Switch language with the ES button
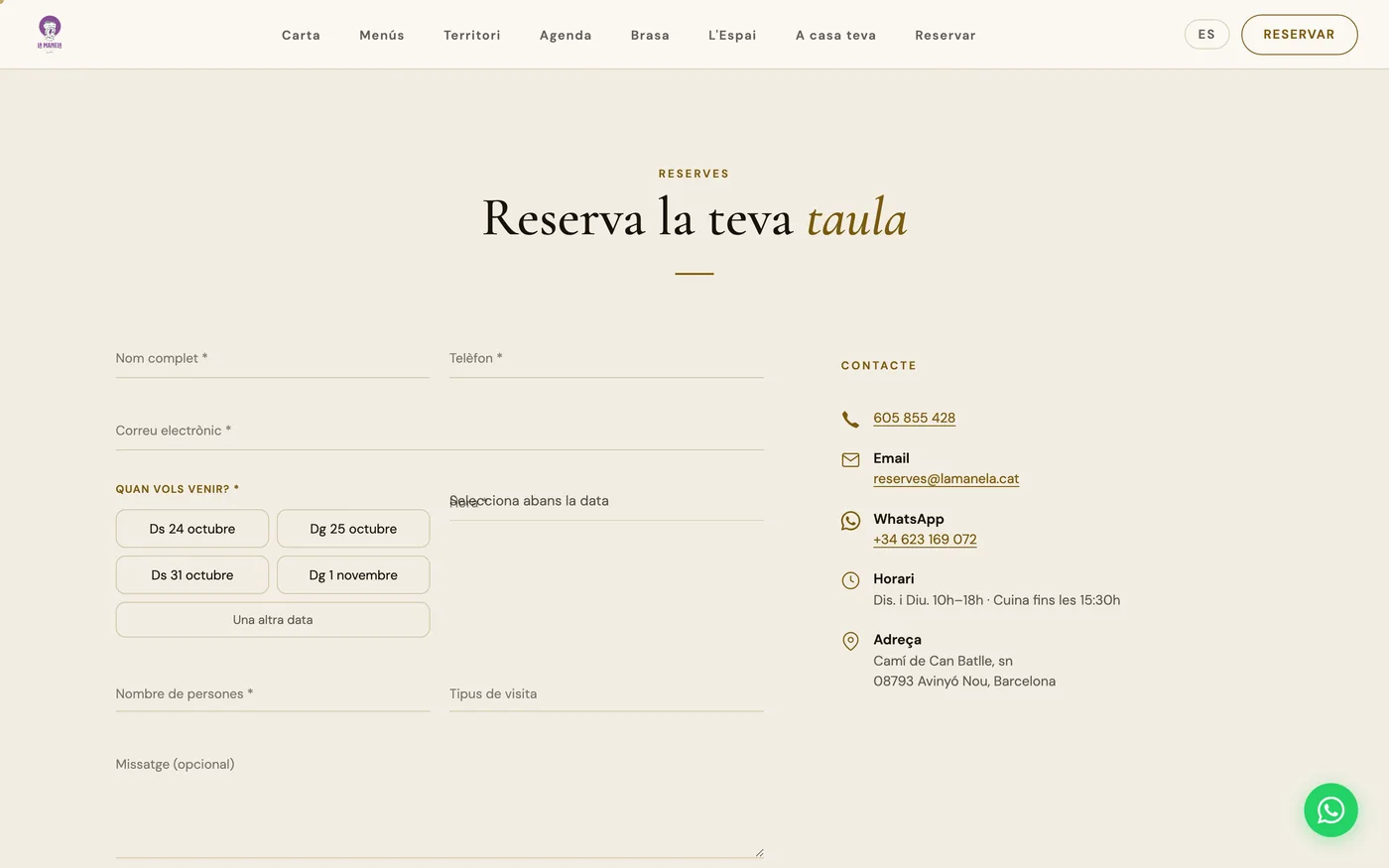Viewport: 1389px width, 868px height. click(x=1206, y=34)
